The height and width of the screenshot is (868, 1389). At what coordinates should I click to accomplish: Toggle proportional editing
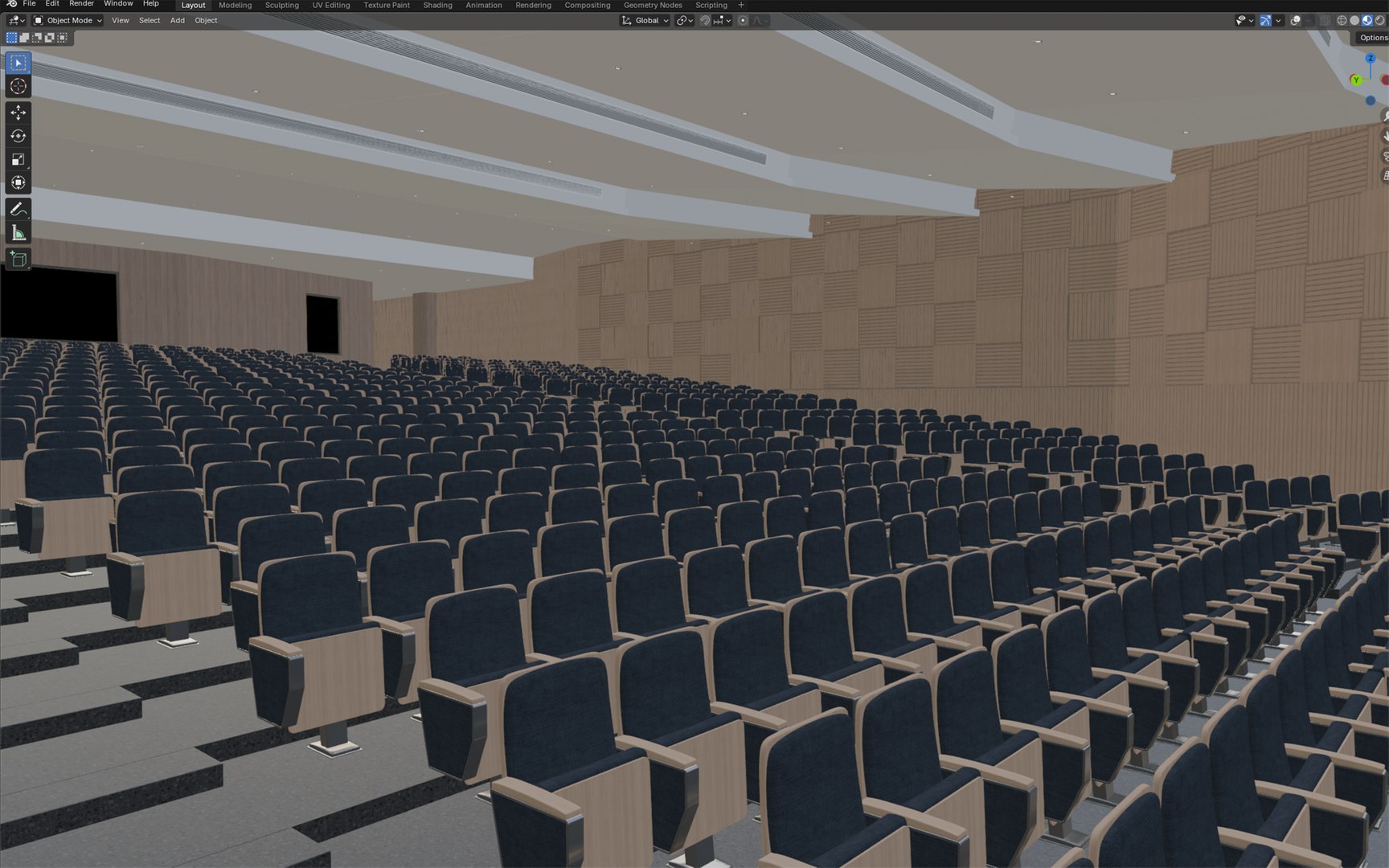pyautogui.click(x=743, y=20)
